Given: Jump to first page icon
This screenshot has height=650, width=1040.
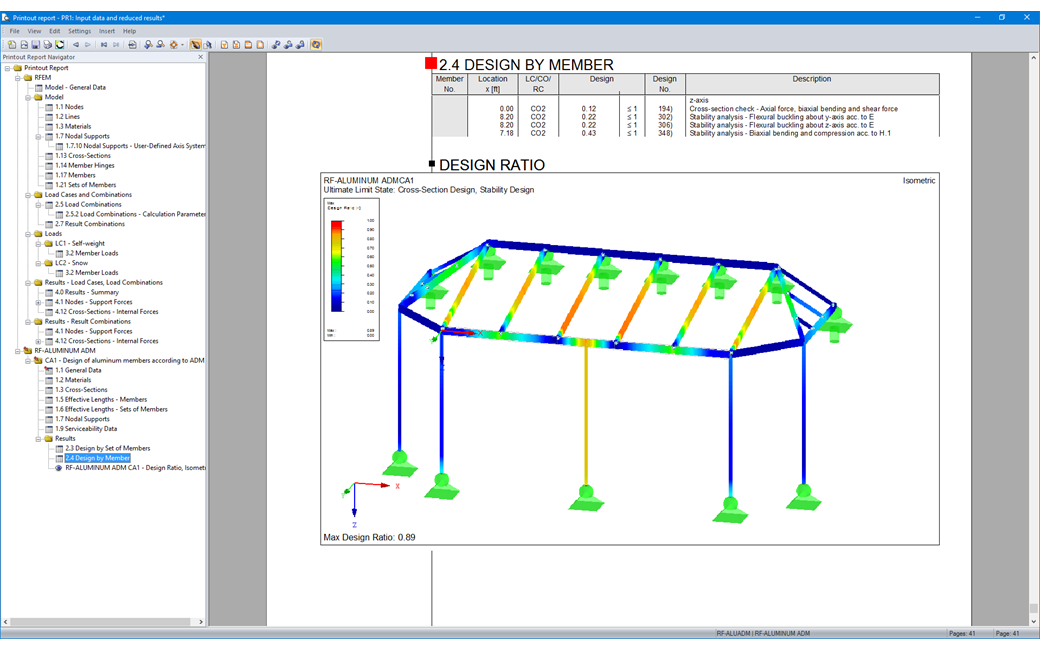Looking at the screenshot, I should [104, 44].
